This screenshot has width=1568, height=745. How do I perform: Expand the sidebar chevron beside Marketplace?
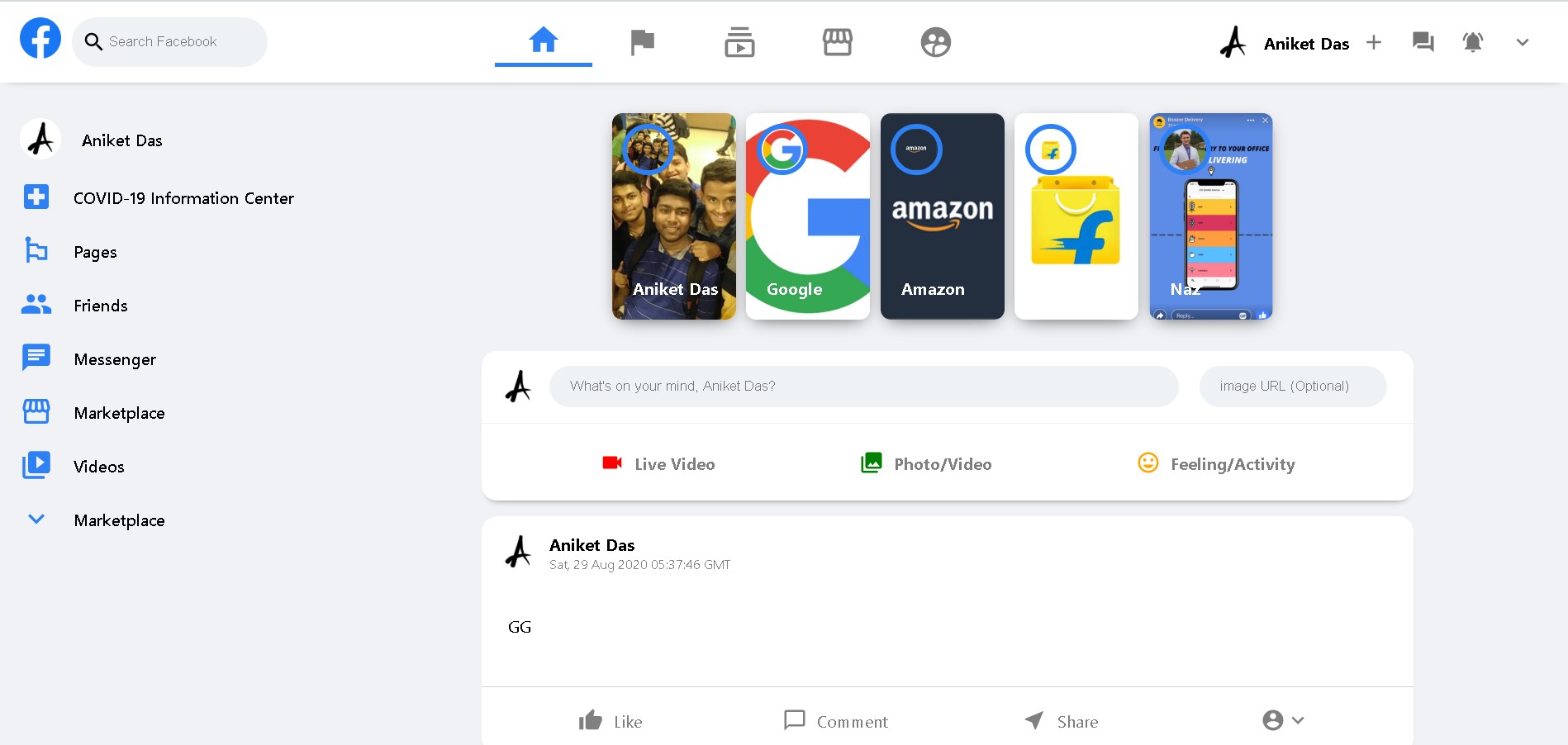pyautogui.click(x=36, y=519)
